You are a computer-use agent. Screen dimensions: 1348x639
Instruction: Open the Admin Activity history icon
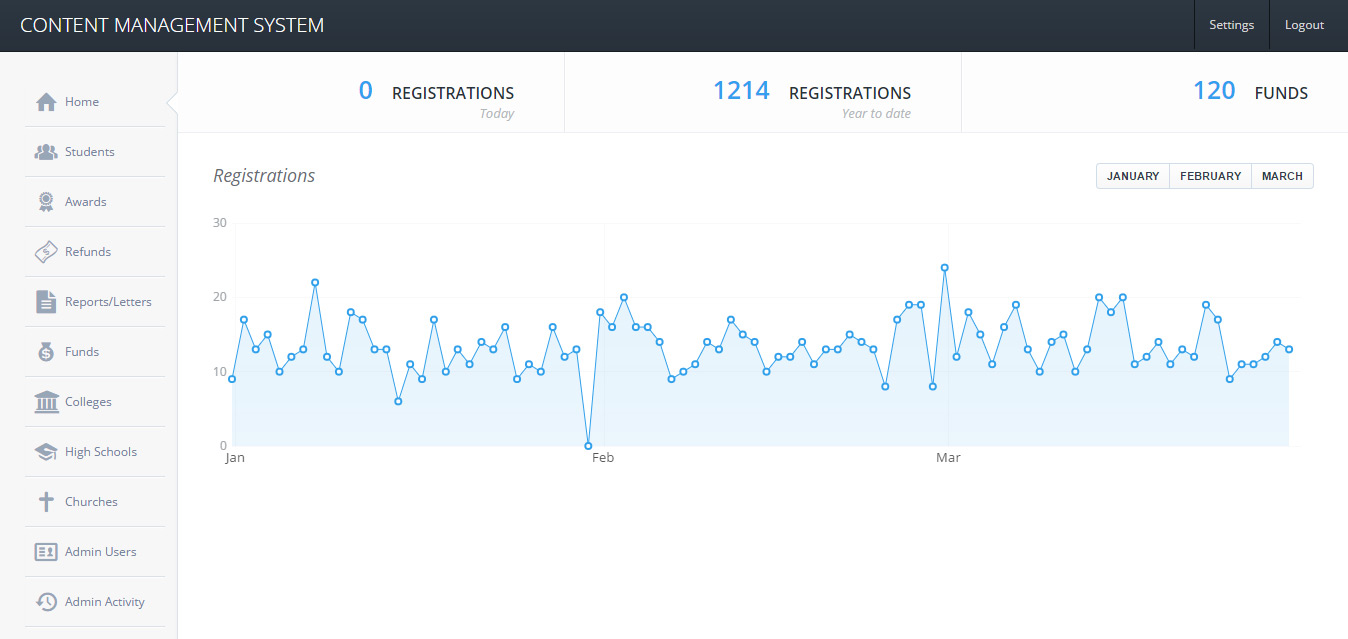46,602
